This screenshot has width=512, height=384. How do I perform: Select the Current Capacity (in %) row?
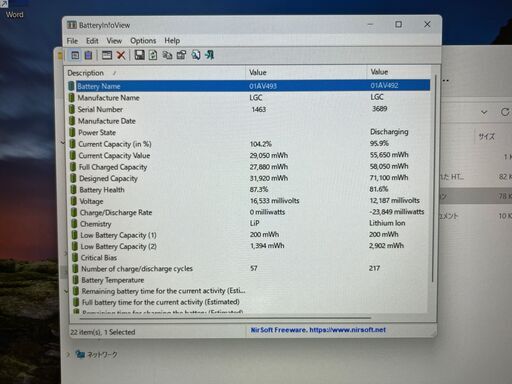tap(249, 144)
